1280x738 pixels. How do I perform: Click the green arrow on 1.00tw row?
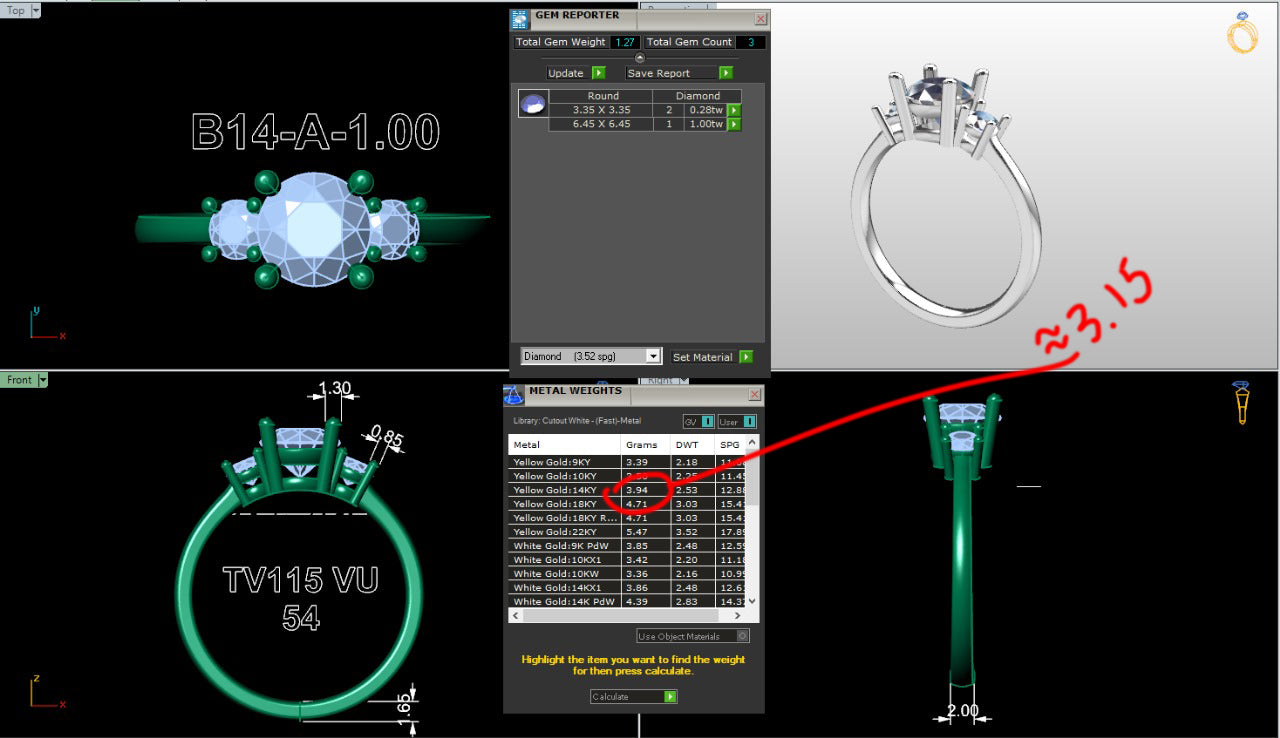pyautogui.click(x=734, y=124)
